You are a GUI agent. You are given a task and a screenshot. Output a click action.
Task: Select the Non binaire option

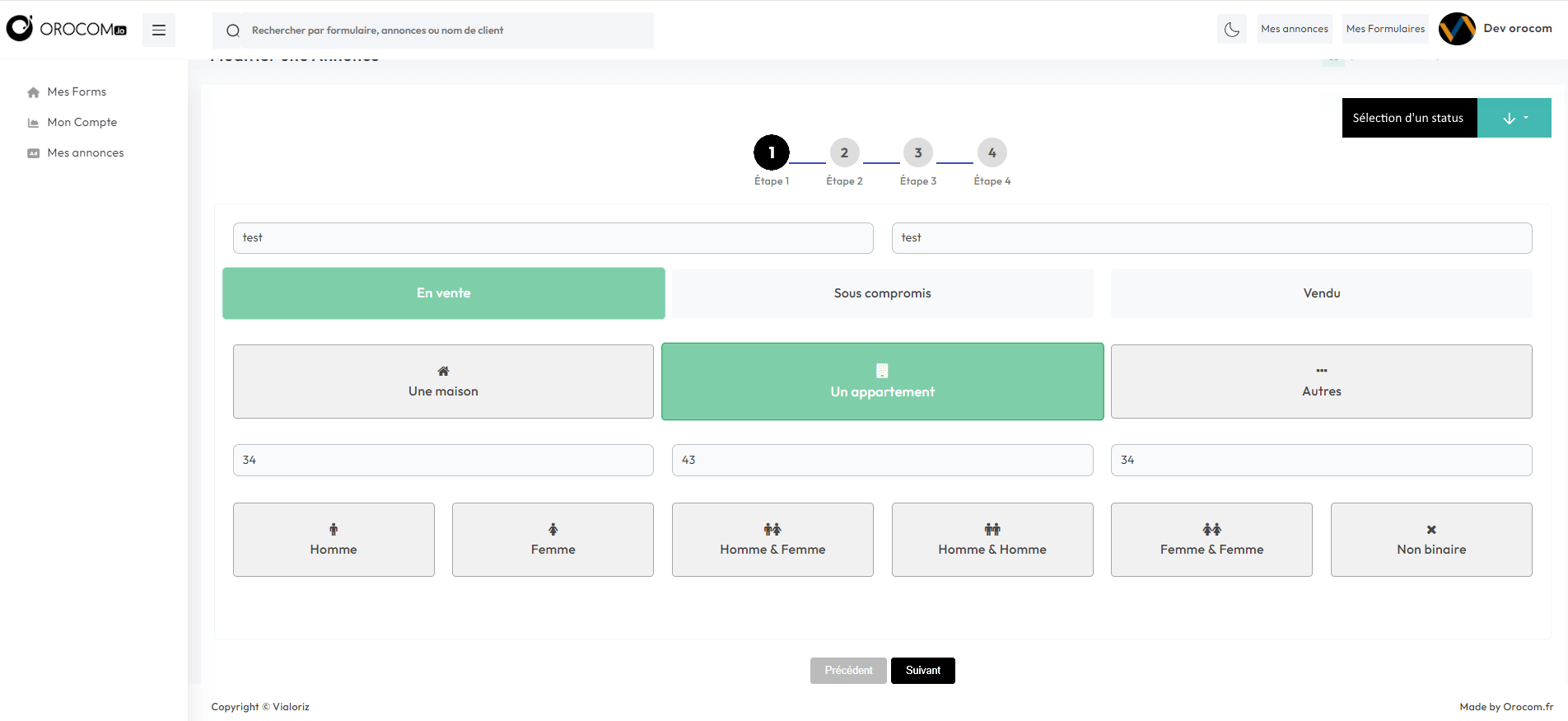[1430, 540]
